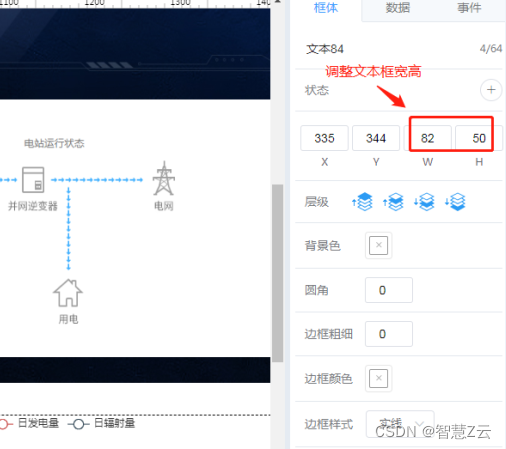Move layer down one level
The image size is (506, 449).
click(424, 202)
